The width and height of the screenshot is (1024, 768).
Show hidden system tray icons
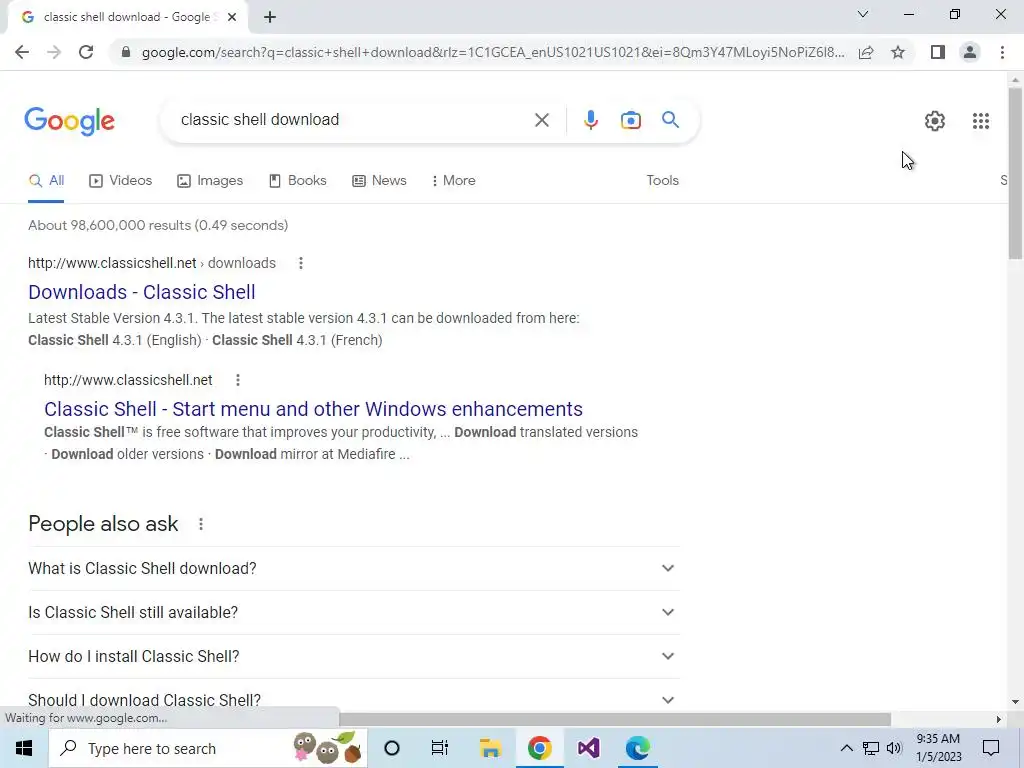(x=846, y=748)
